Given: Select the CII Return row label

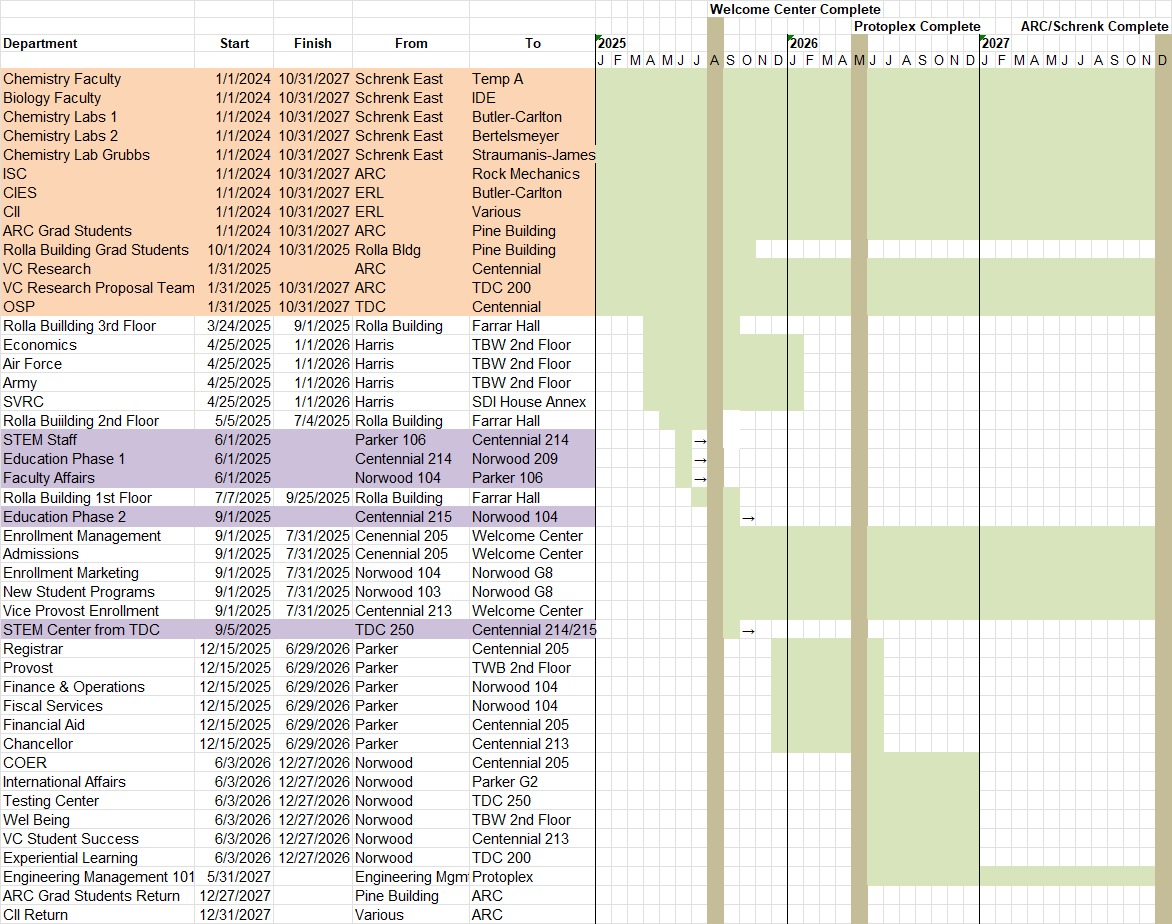Looking at the screenshot, I should click(x=36, y=915).
